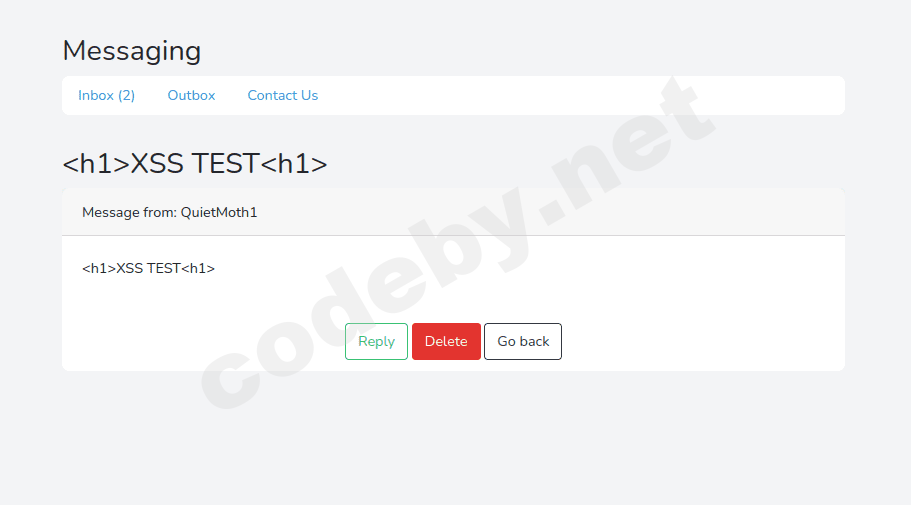Click the large <h1>XSS TEST<h1> subject title
911x505 pixels.
pyautogui.click(x=195, y=163)
